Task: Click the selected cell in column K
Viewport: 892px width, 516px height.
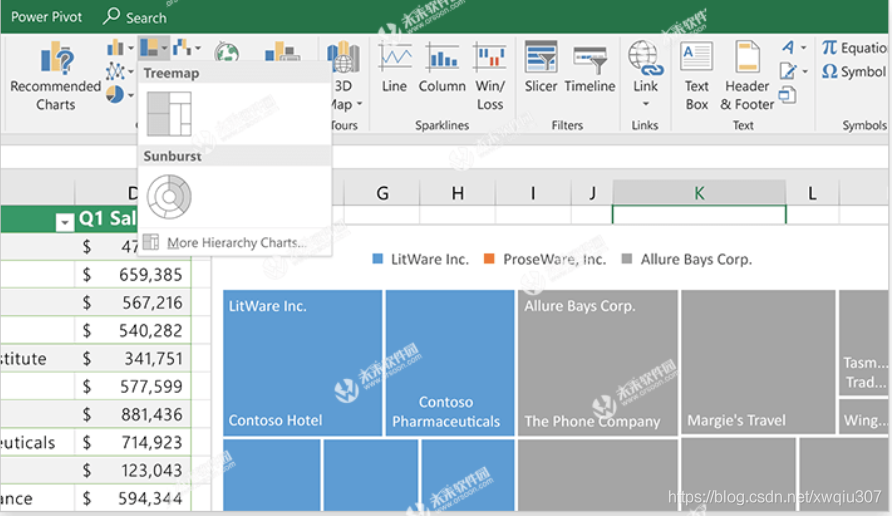Action: click(699, 214)
